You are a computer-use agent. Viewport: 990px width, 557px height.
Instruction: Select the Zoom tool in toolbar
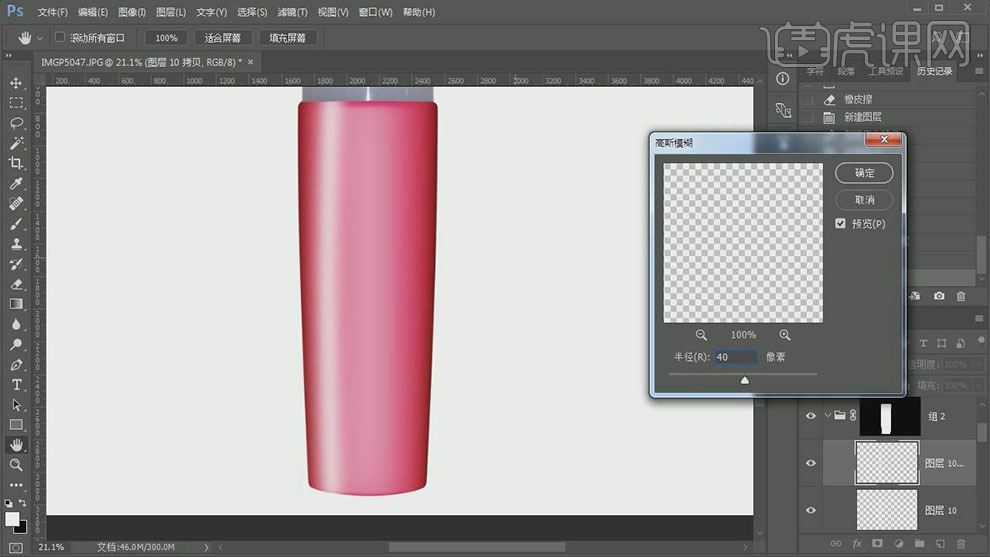click(x=16, y=465)
